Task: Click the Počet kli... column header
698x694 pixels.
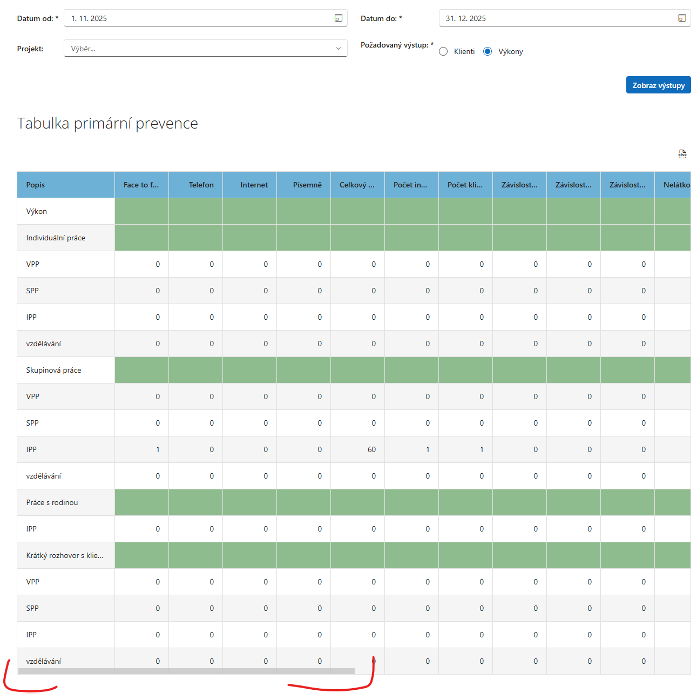Action: (x=465, y=185)
